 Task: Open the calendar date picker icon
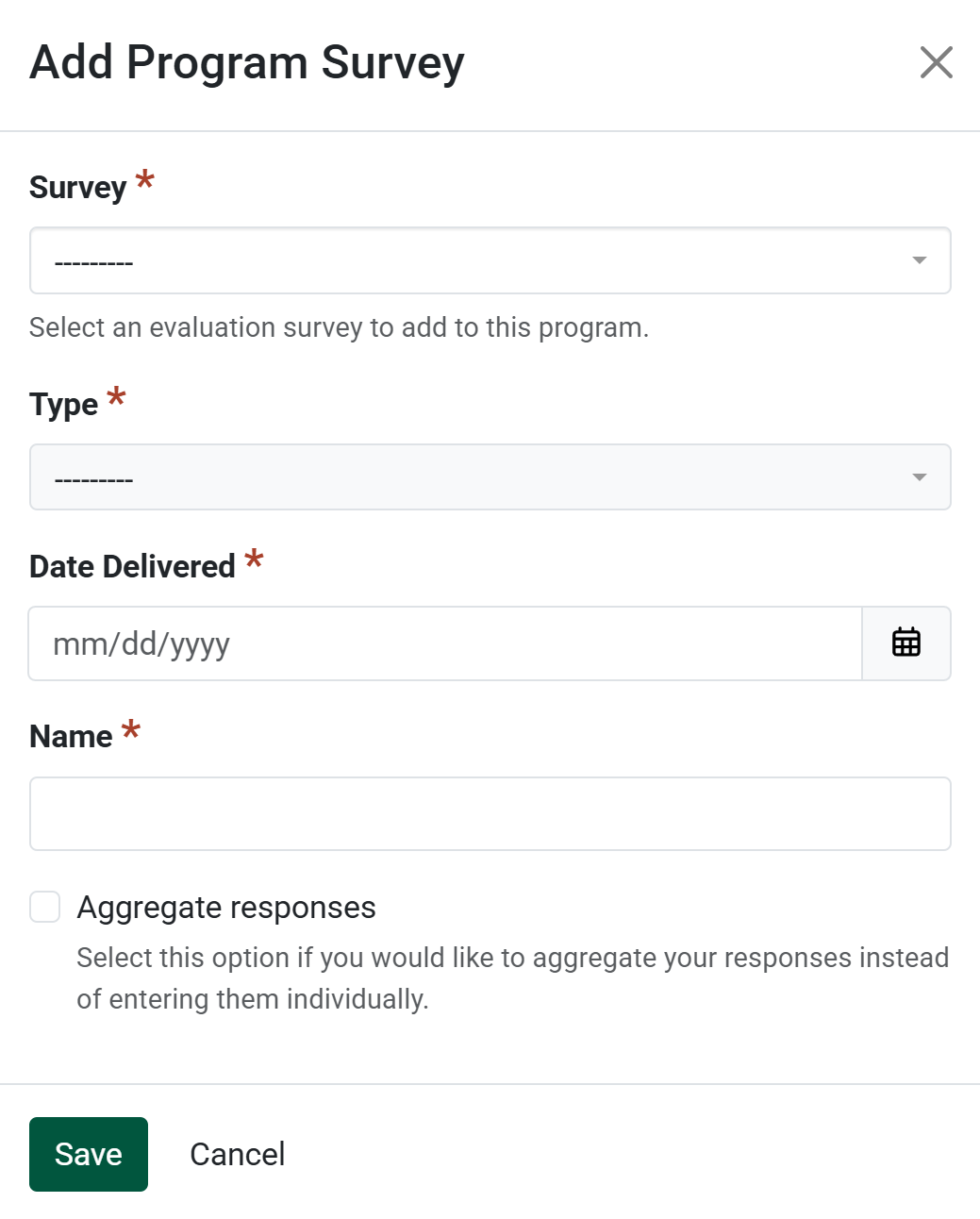coord(905,643)
